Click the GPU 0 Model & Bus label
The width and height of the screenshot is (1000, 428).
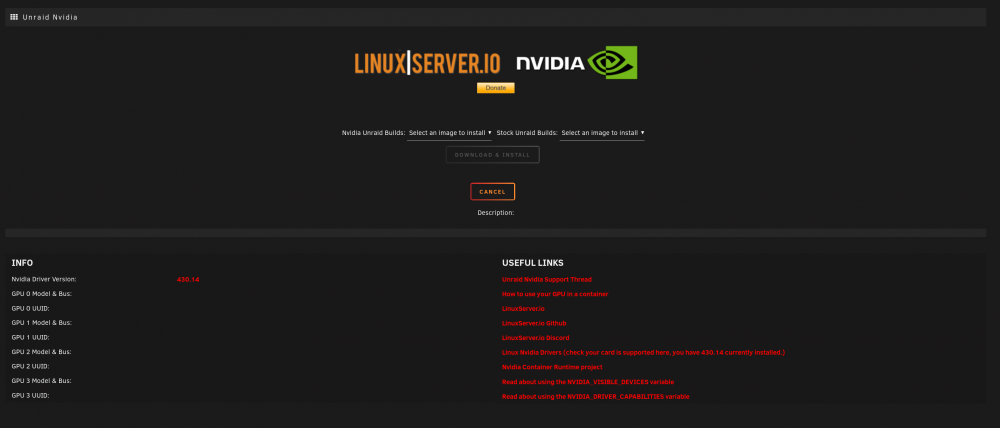coord(41,293)
